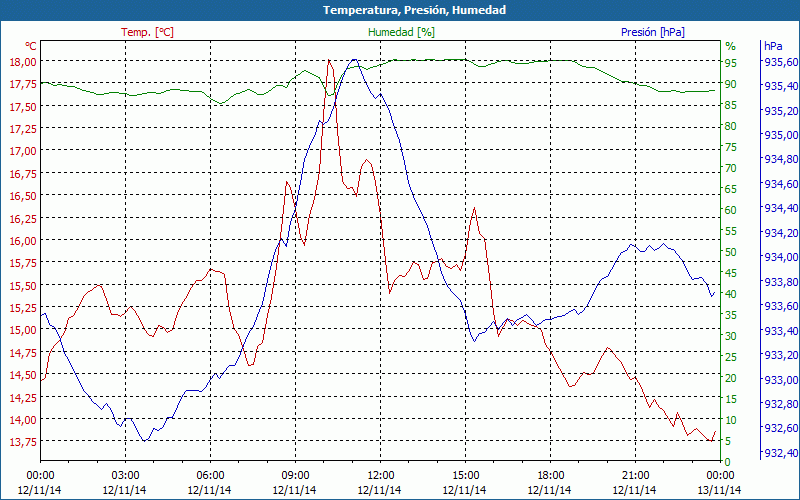Click pressure axis value '935,40'
This screenshot has width=800, height=500.
(781, 86)
